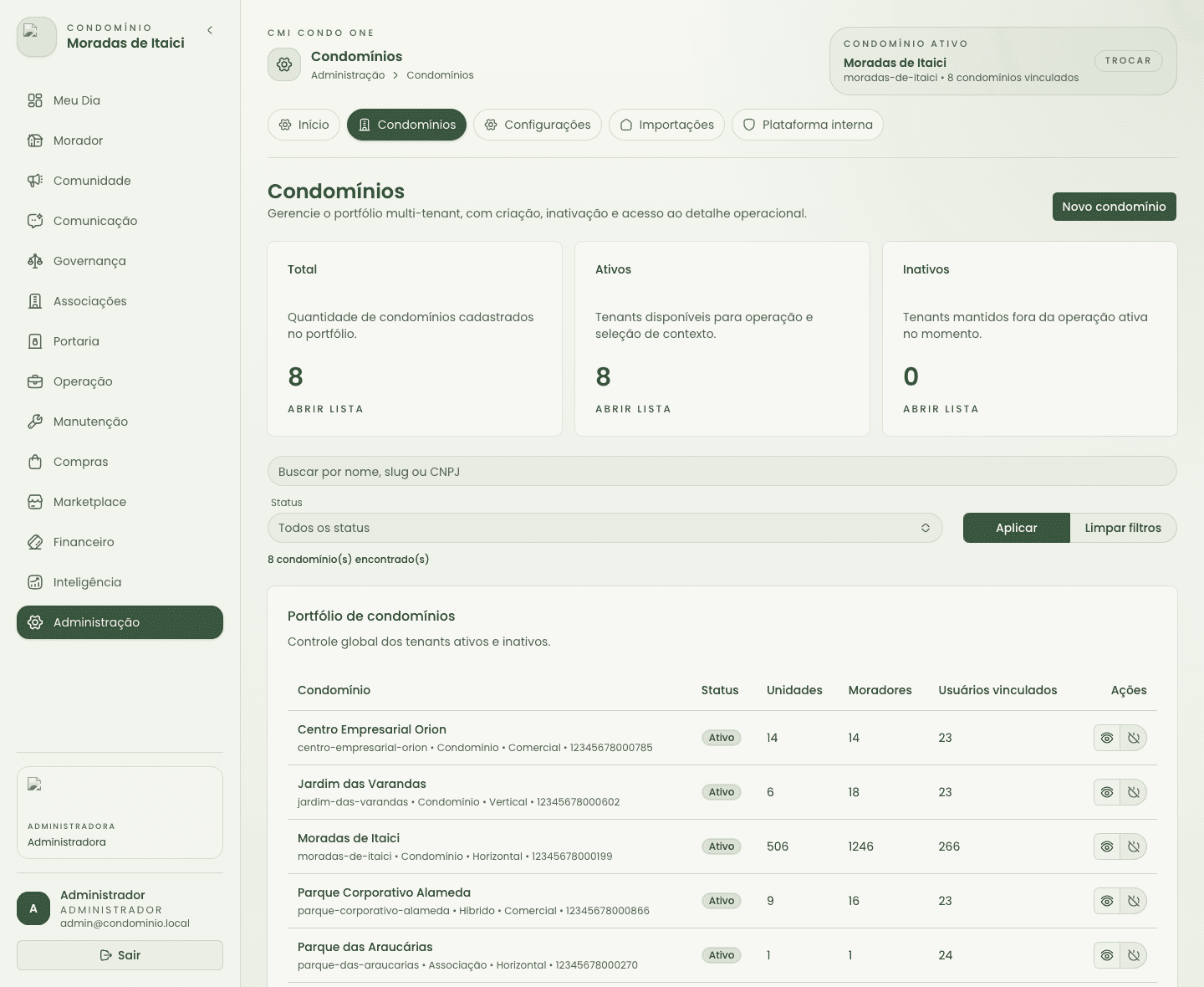Deactivate Jardim das Varandas condominium
Image resolution: width=1204 pixels, height=987 pixels.
click(1134, 792)
